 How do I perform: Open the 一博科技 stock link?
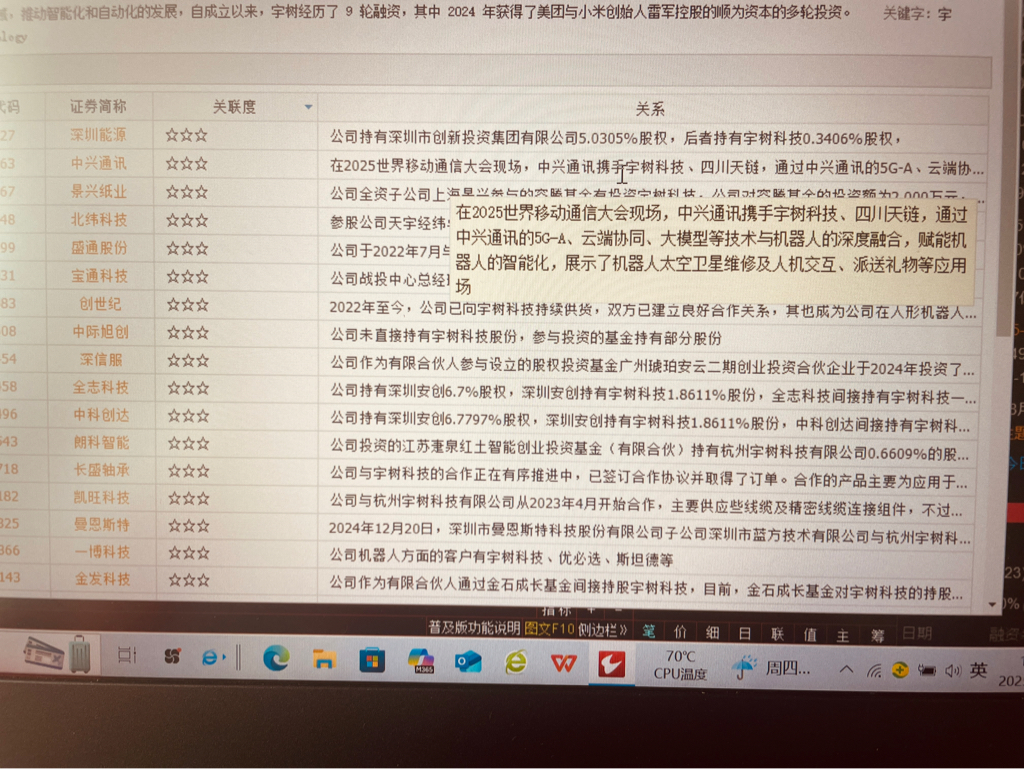tap(102, 552)
